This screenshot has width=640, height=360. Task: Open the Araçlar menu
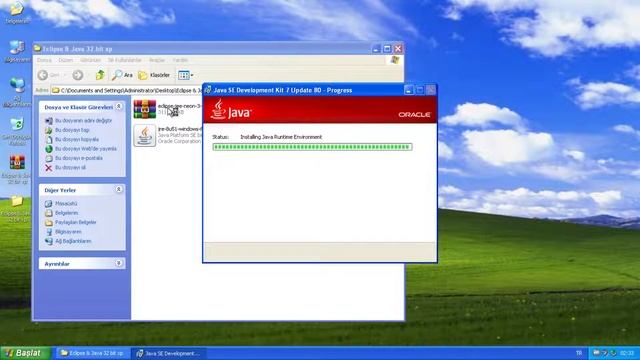pos(157,60)
